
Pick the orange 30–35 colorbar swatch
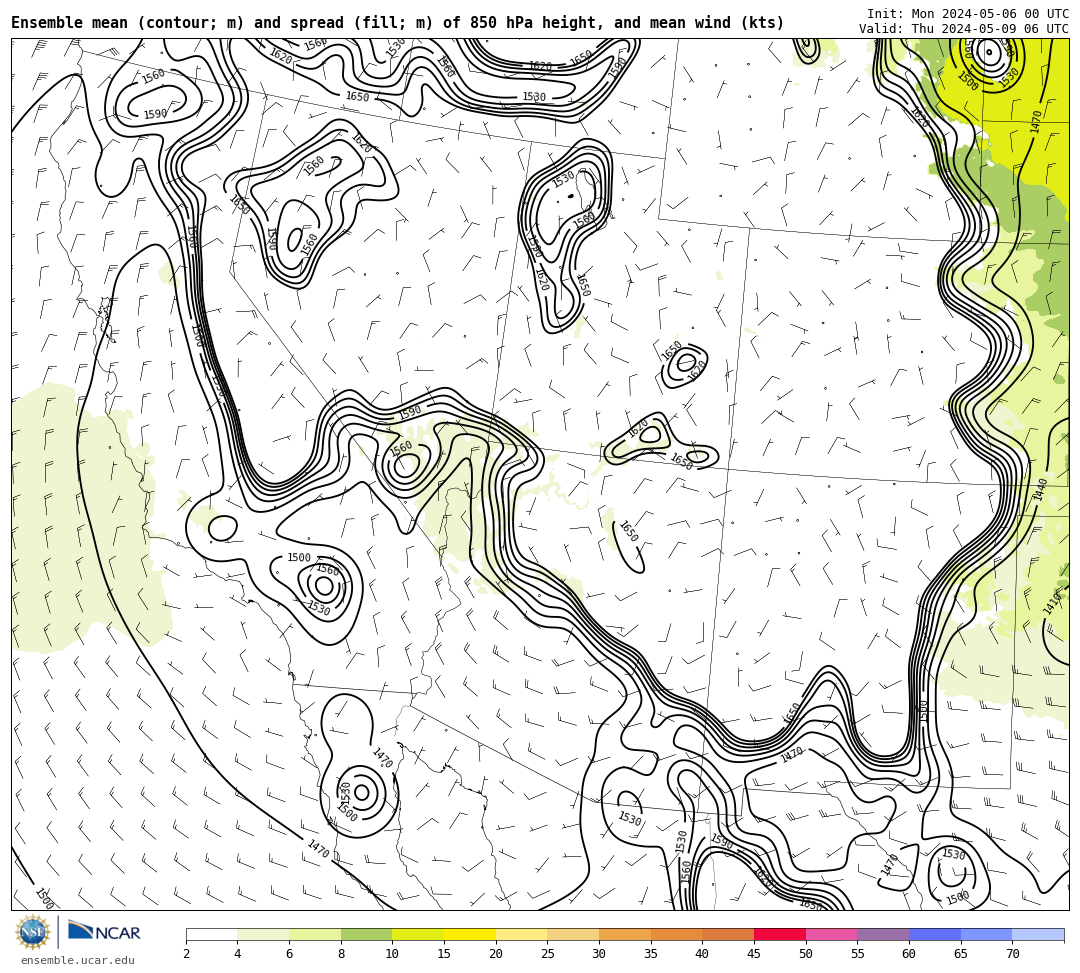pos(625,934)
